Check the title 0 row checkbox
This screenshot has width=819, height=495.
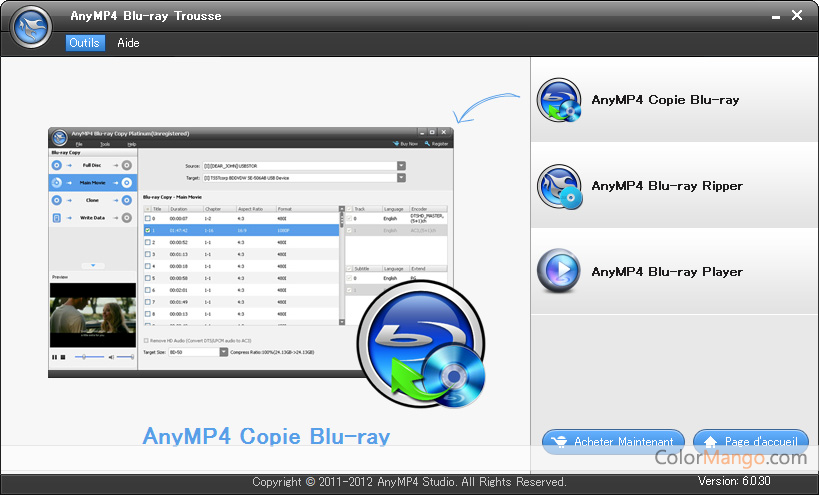[x=148, y=218]
